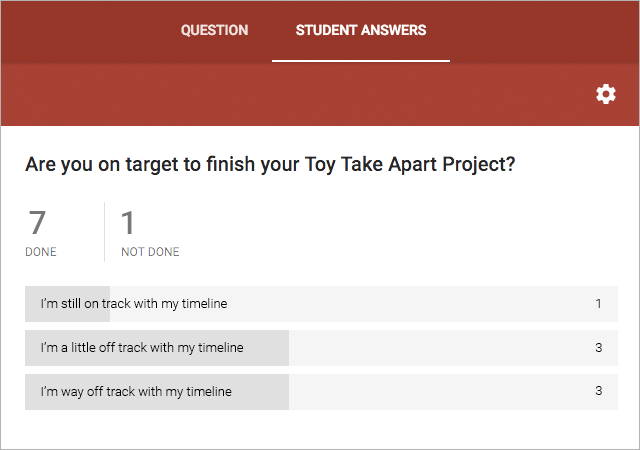Click the divider between DONE and NOT DONE
The height and width of the screenshot is (450, 640).
click(x=105, y=231)
